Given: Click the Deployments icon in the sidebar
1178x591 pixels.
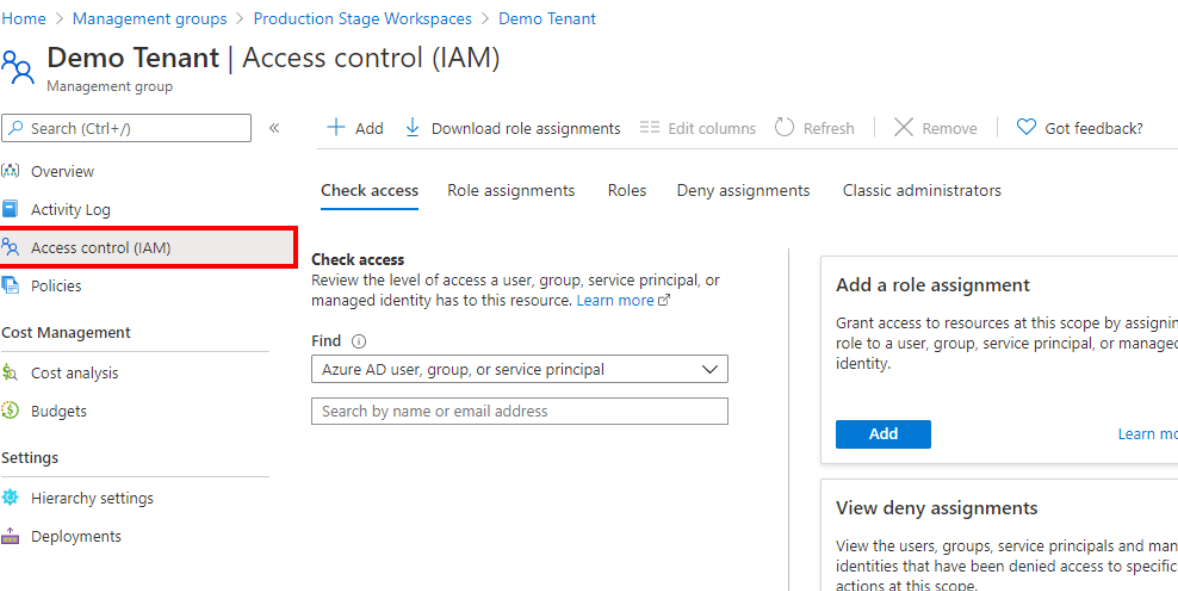Looking at the screenshot, I should coord(11,536).
